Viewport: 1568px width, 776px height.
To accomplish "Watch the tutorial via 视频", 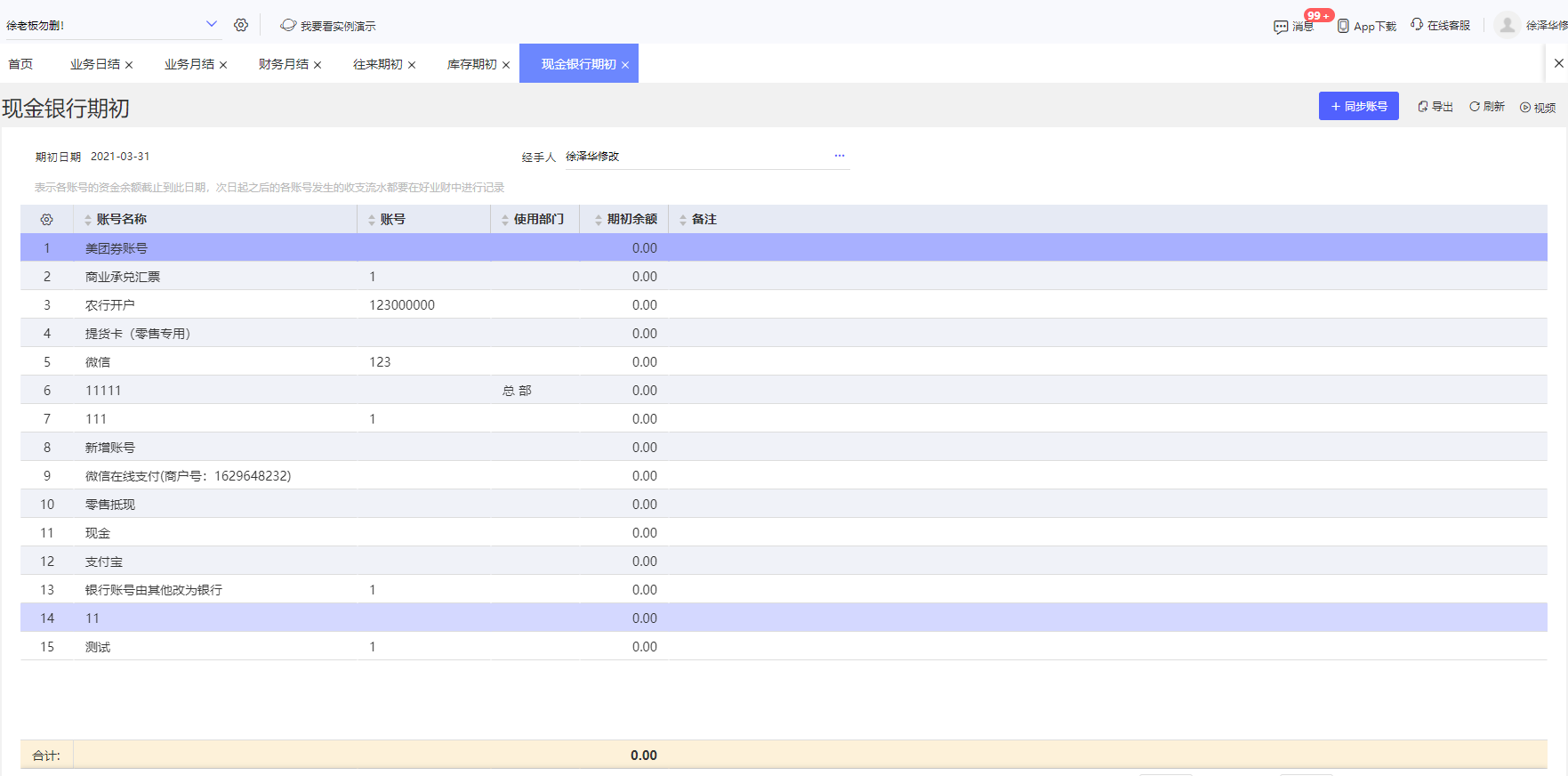I will coord(1538,108).
